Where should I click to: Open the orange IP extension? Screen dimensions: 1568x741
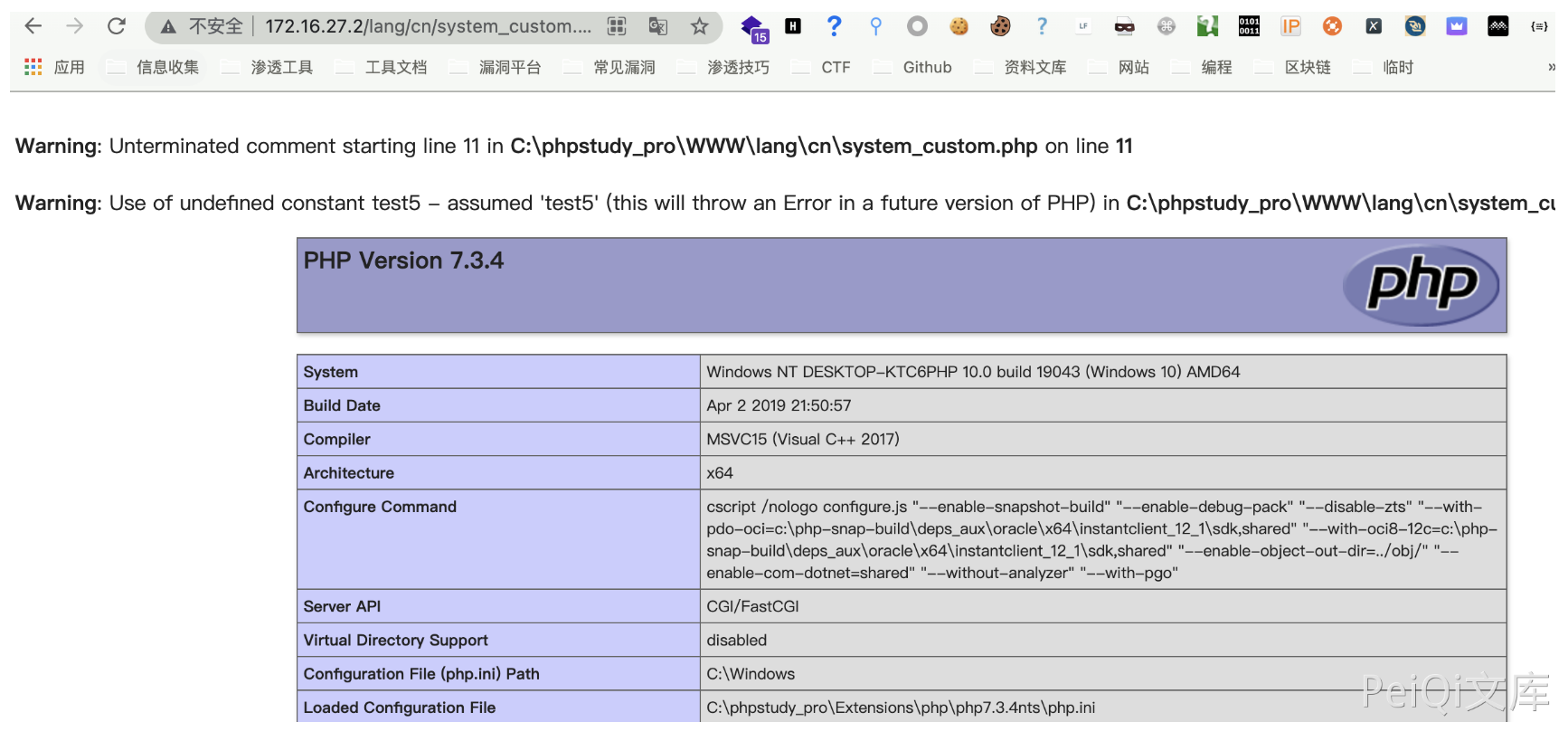(1290, 26)
